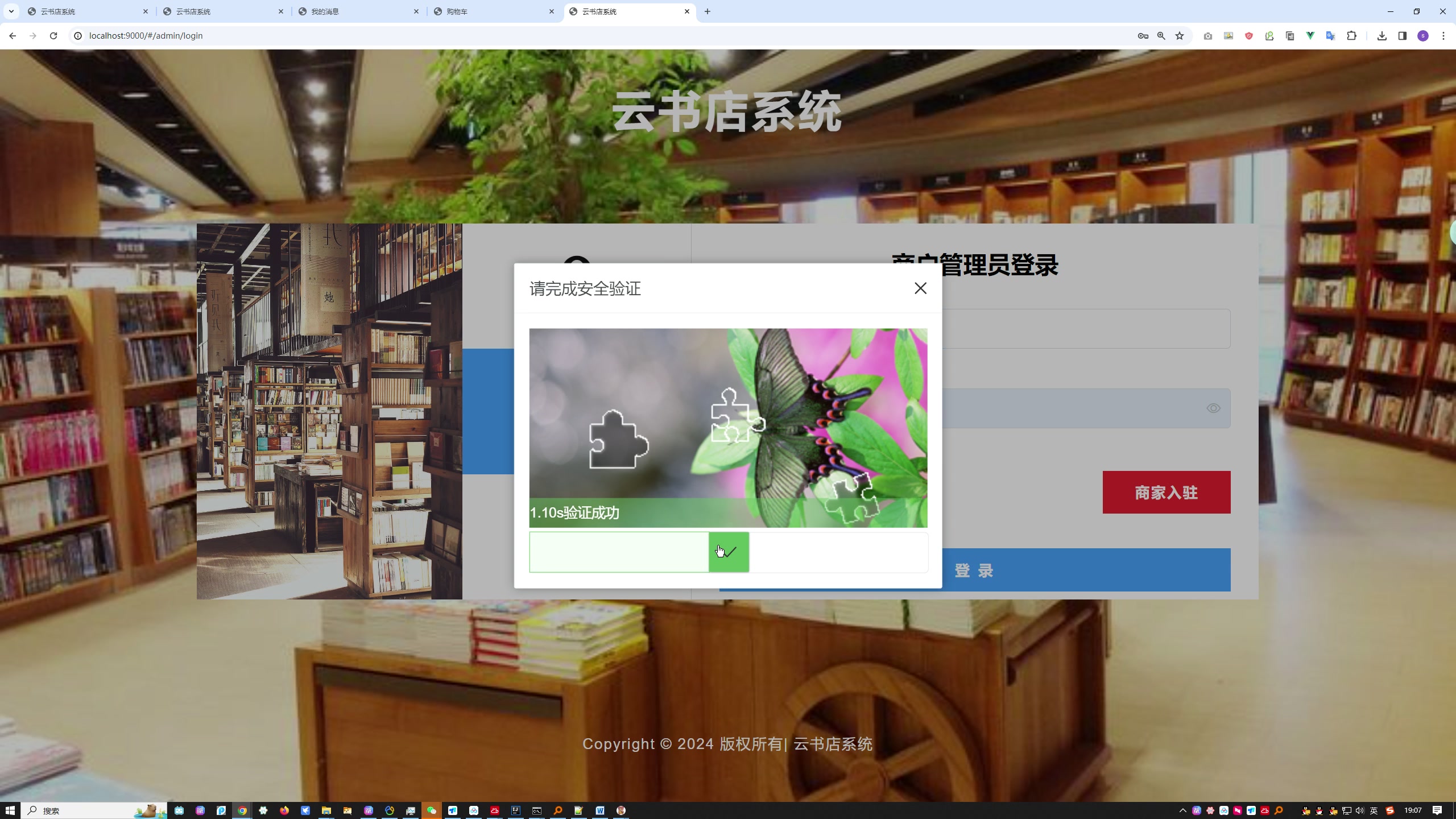Screen dimensions: 1456x819
Task: Open IntelliJ IDEA from the taskbar
Action: (516, 810)
